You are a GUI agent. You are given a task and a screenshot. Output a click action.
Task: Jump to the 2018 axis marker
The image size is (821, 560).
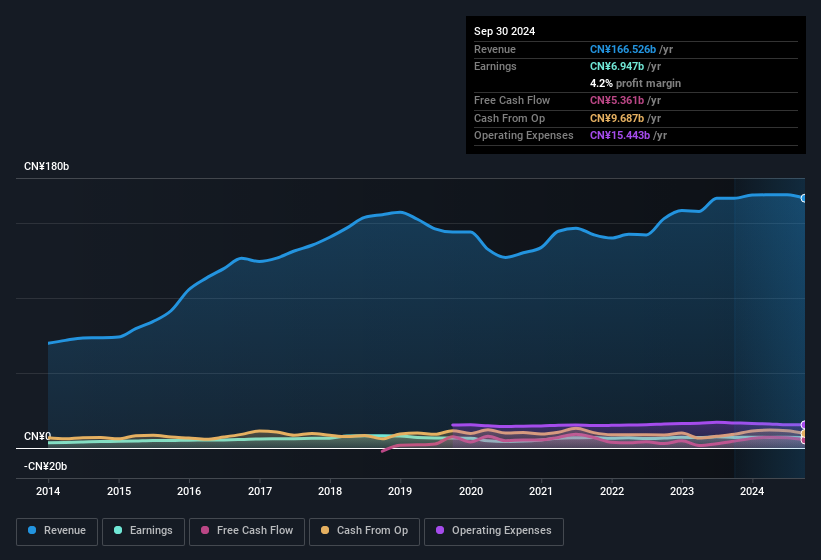pos(330,491)
